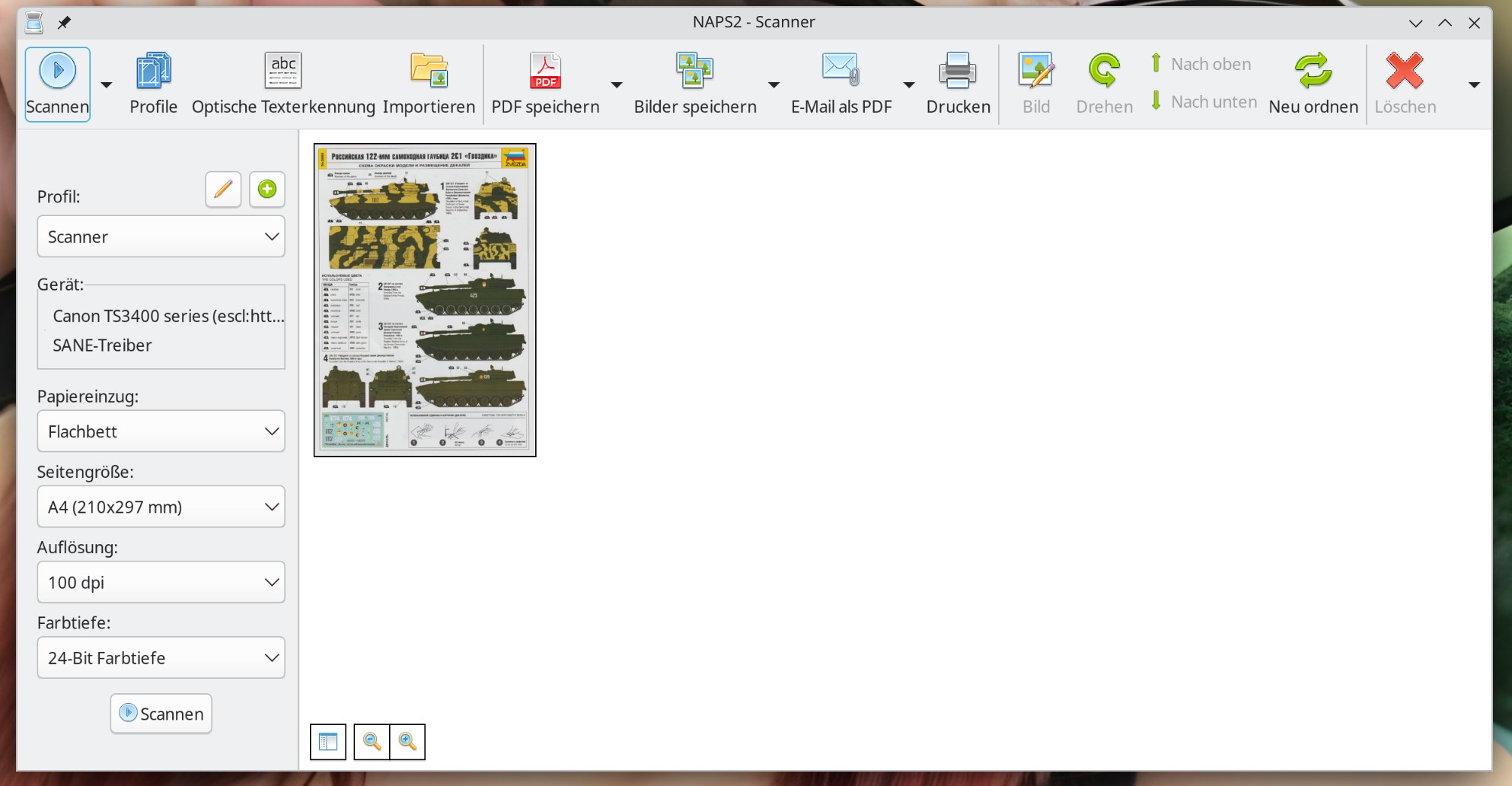The width and height of the screenshot is (1512, 786).
Task: Expand the E-Mail als PDF dropdown arrow
Action: [x=909, y=84]
